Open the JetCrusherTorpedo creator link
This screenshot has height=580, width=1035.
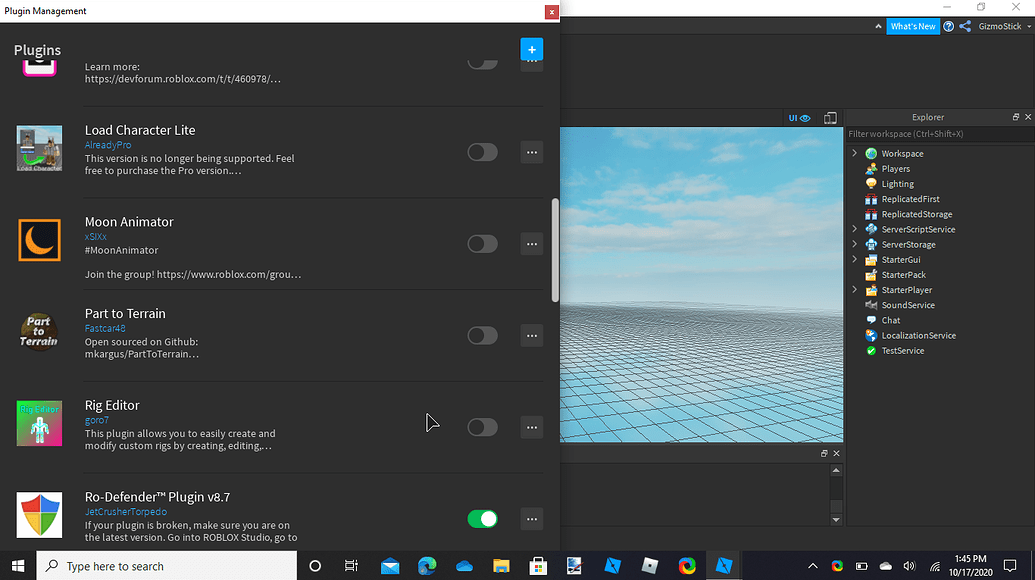(x=125, y=512)
